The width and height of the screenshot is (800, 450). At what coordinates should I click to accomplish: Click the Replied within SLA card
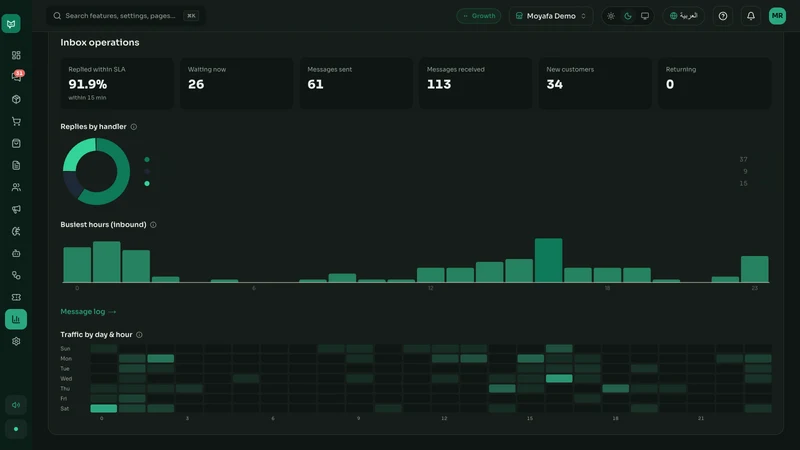point(117,83)
